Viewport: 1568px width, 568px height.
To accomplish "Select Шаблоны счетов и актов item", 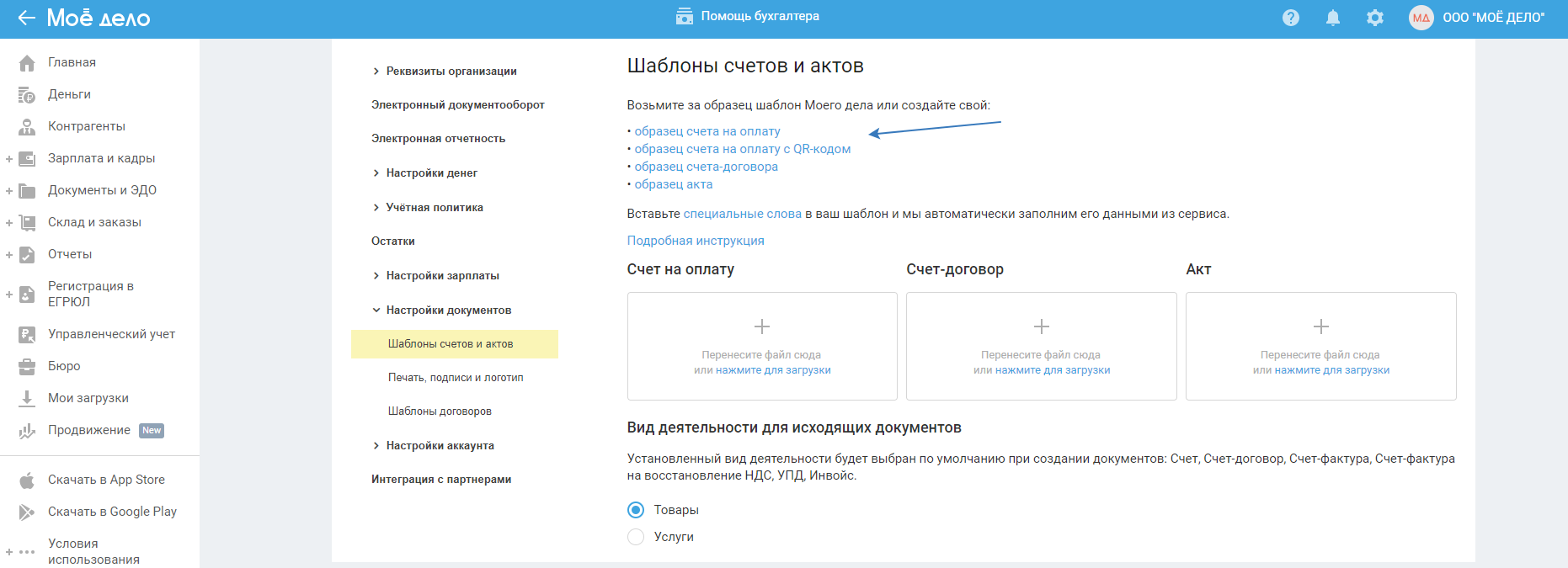I will 455,344.
